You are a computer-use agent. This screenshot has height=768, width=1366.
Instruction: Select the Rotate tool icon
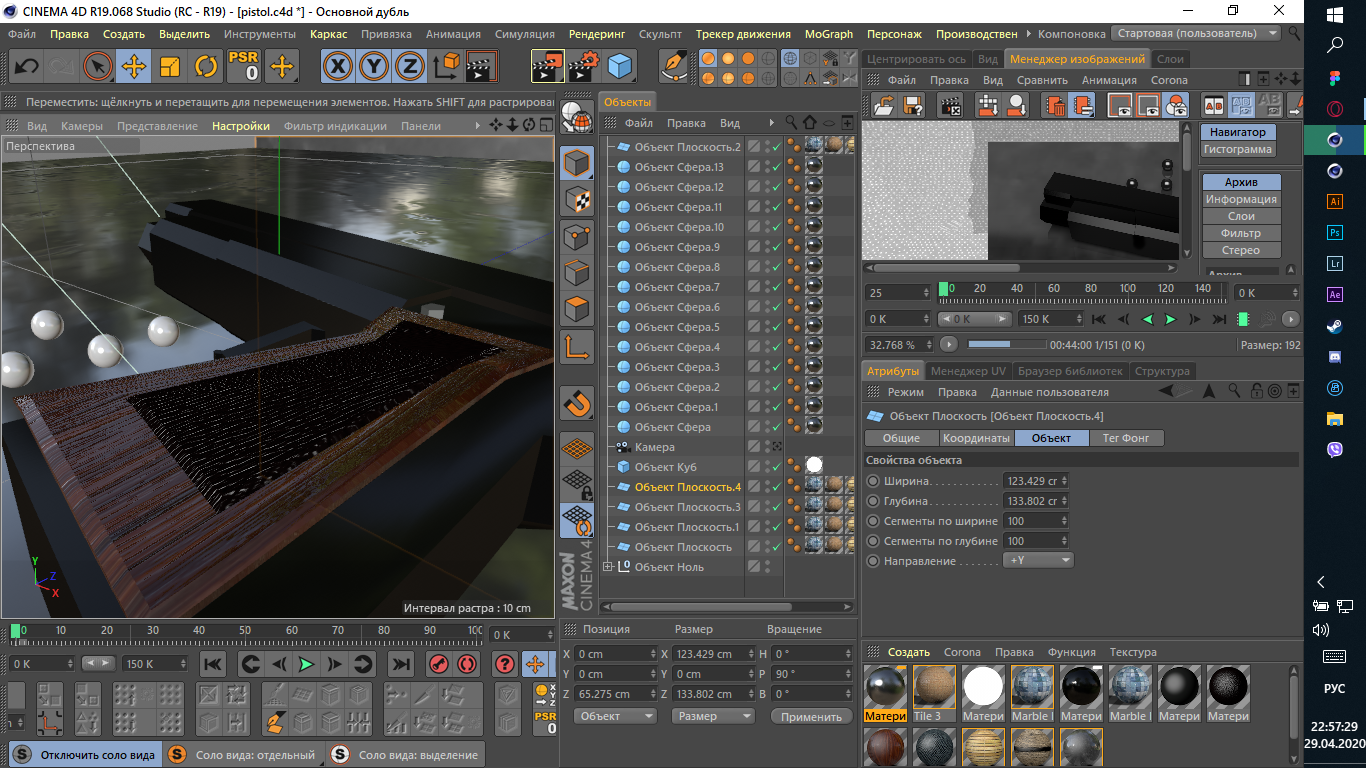(x=206, y=67)
